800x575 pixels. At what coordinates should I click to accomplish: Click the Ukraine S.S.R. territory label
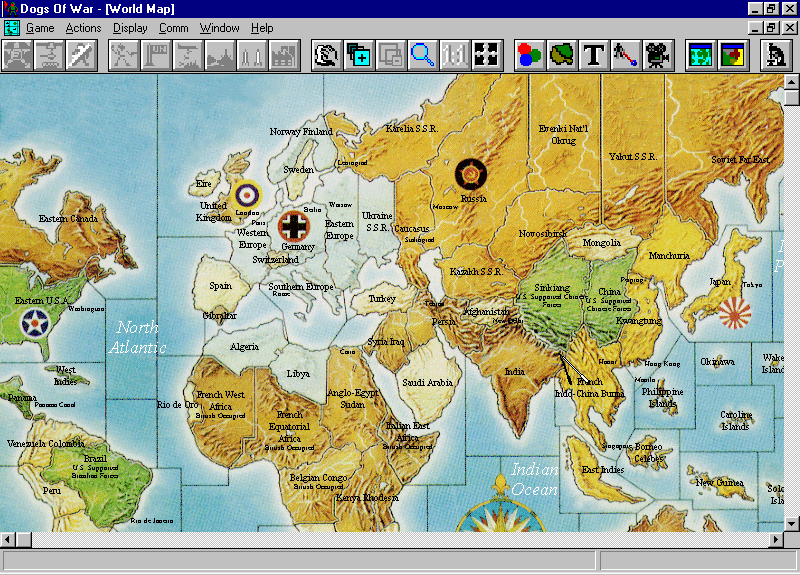(377, 221)
